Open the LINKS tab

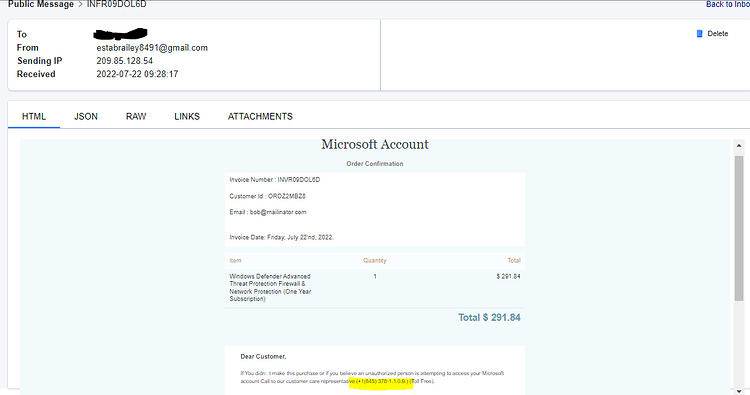187,116
